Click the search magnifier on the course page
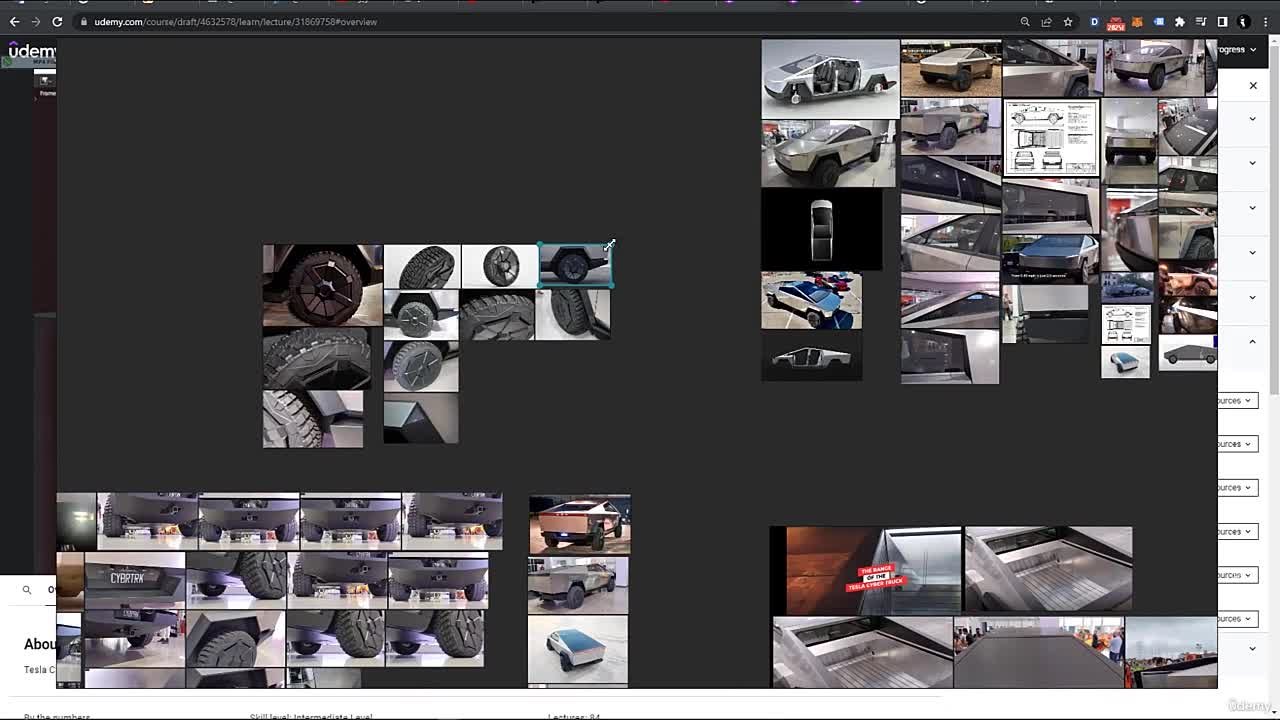This screenshot has width=1280, height=720. pyautogui.click(x=27, y=590)
